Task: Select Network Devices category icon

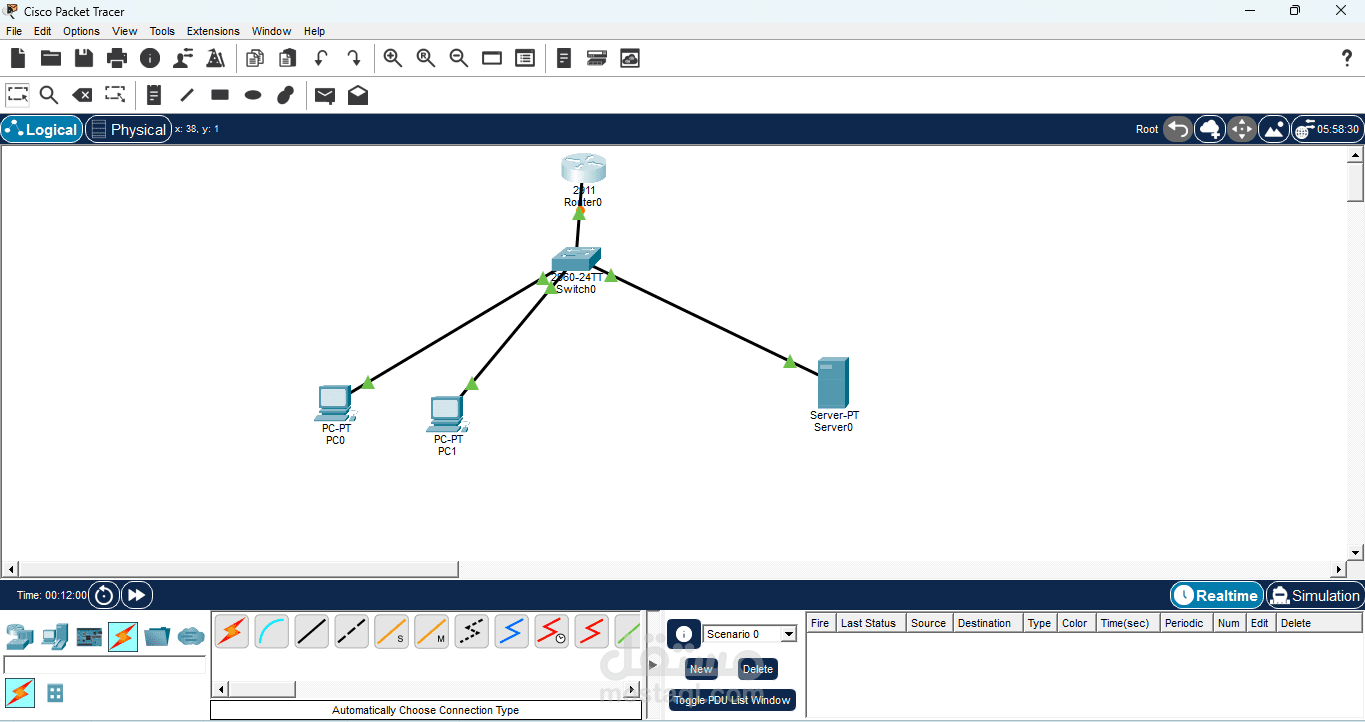Action: coord(20,636)
